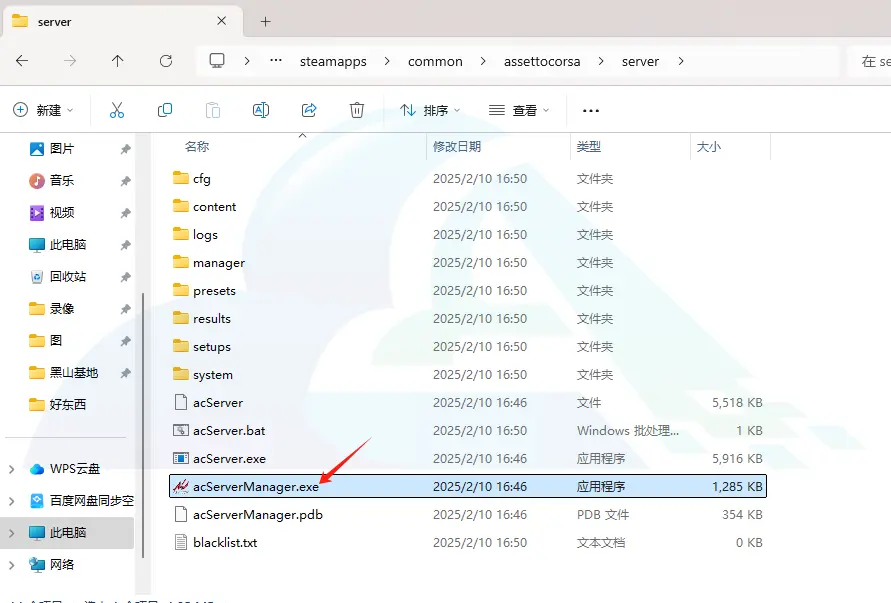Expand the 百度网盘同步空 tree node

[11, 501]
